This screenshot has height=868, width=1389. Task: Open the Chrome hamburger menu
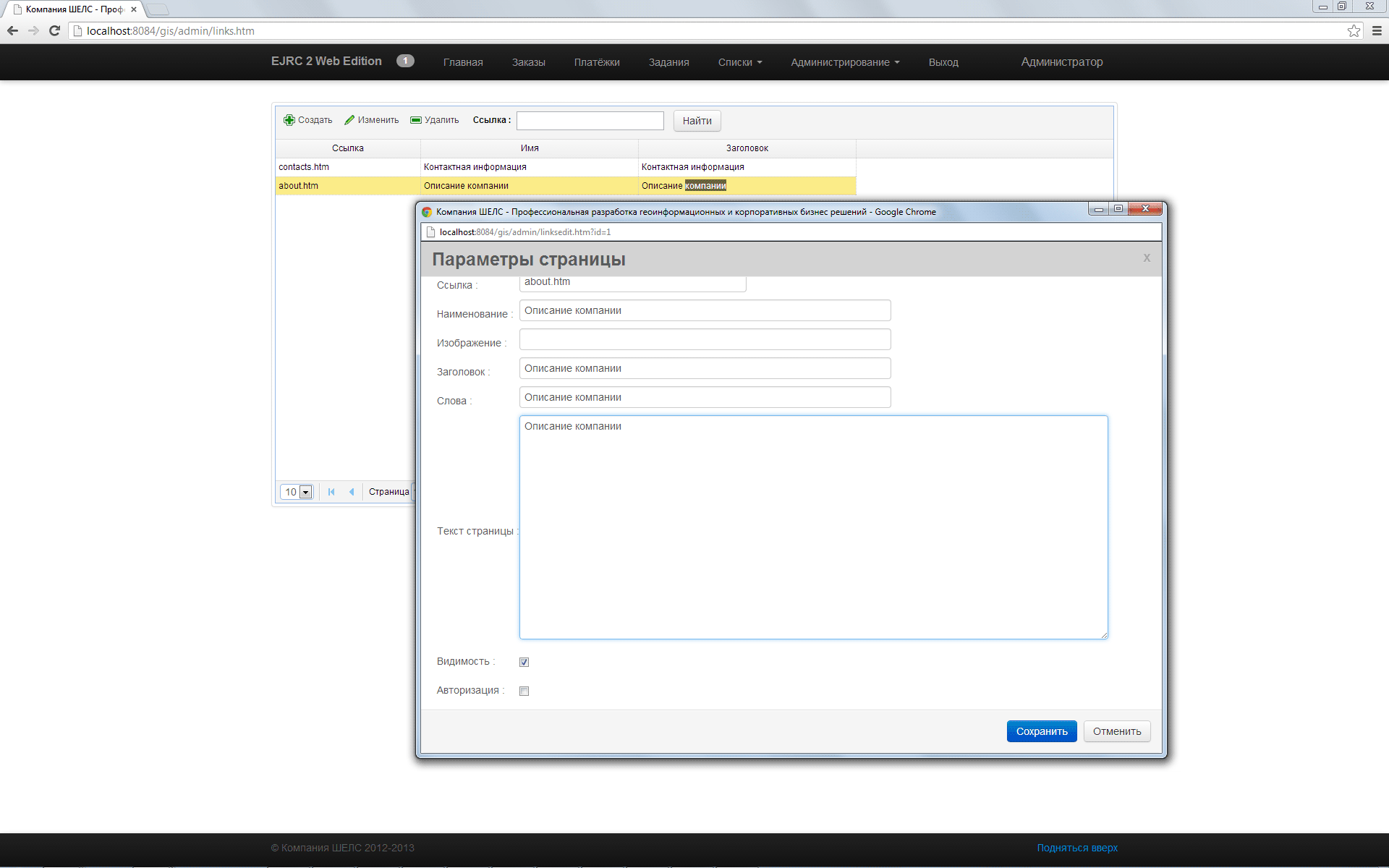(1377, 30)
